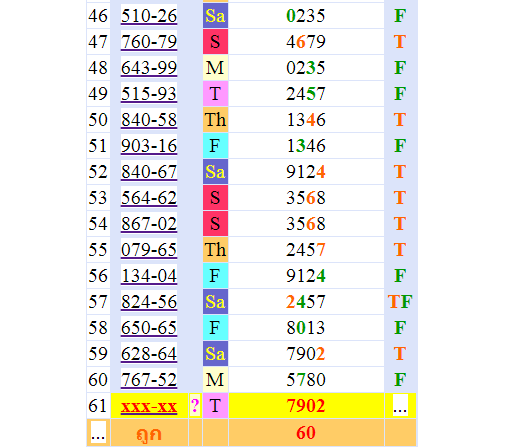Open the 840-67 result link
This screenshot has height=448, width=509.
point(149,172)
